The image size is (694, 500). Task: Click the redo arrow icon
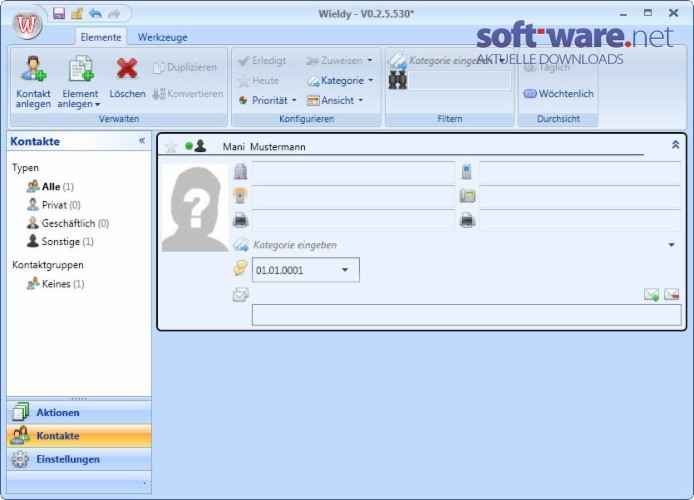click(114, 14)
